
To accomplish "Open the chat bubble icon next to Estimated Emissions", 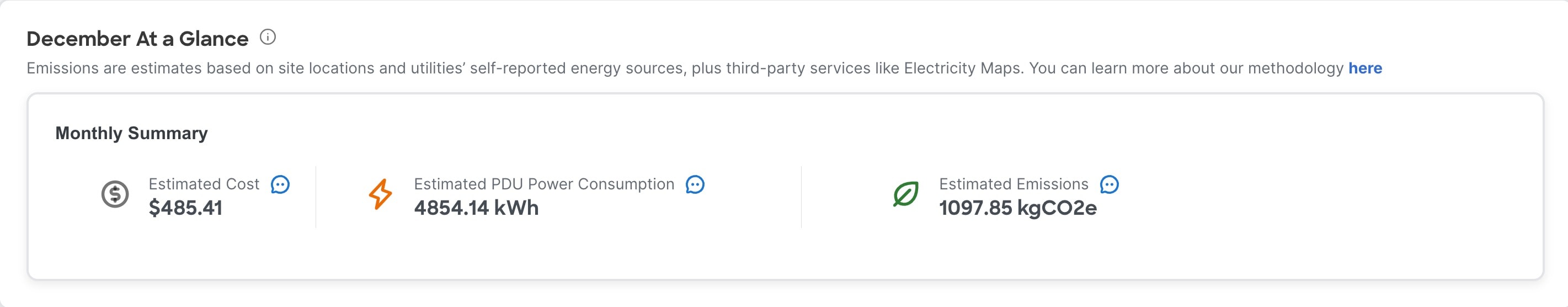I will click(x=1110, y=184).
